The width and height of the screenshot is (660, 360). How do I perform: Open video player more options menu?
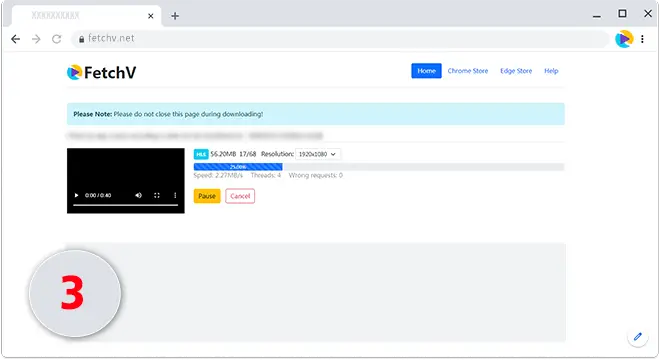(x=175, y=195)
